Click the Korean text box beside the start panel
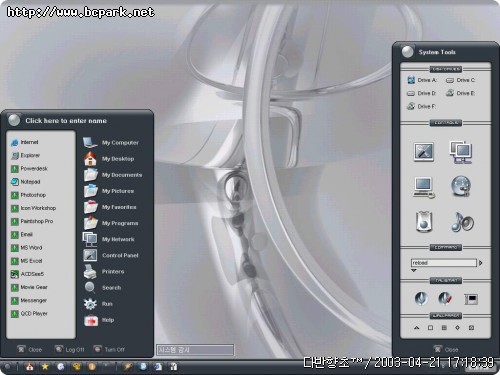The width and height of the screenshot is (500, 375). pyautogui.click(x=195, y=350)
